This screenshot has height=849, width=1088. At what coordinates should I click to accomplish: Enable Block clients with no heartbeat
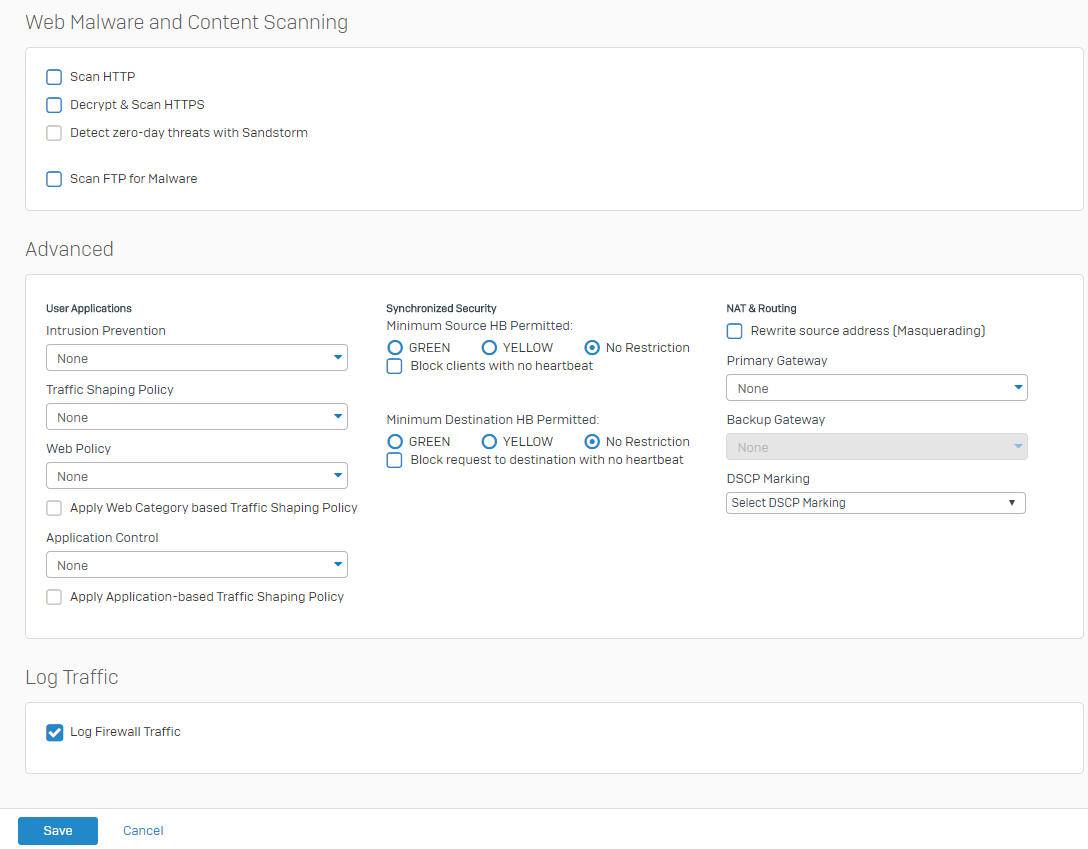[x=395, y=366]
